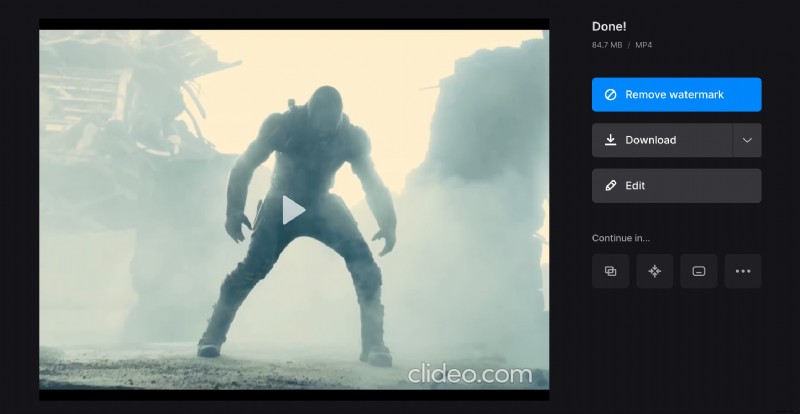Click the 'Done!' heading text
The image size is (800, 414).
click(609, 27)
